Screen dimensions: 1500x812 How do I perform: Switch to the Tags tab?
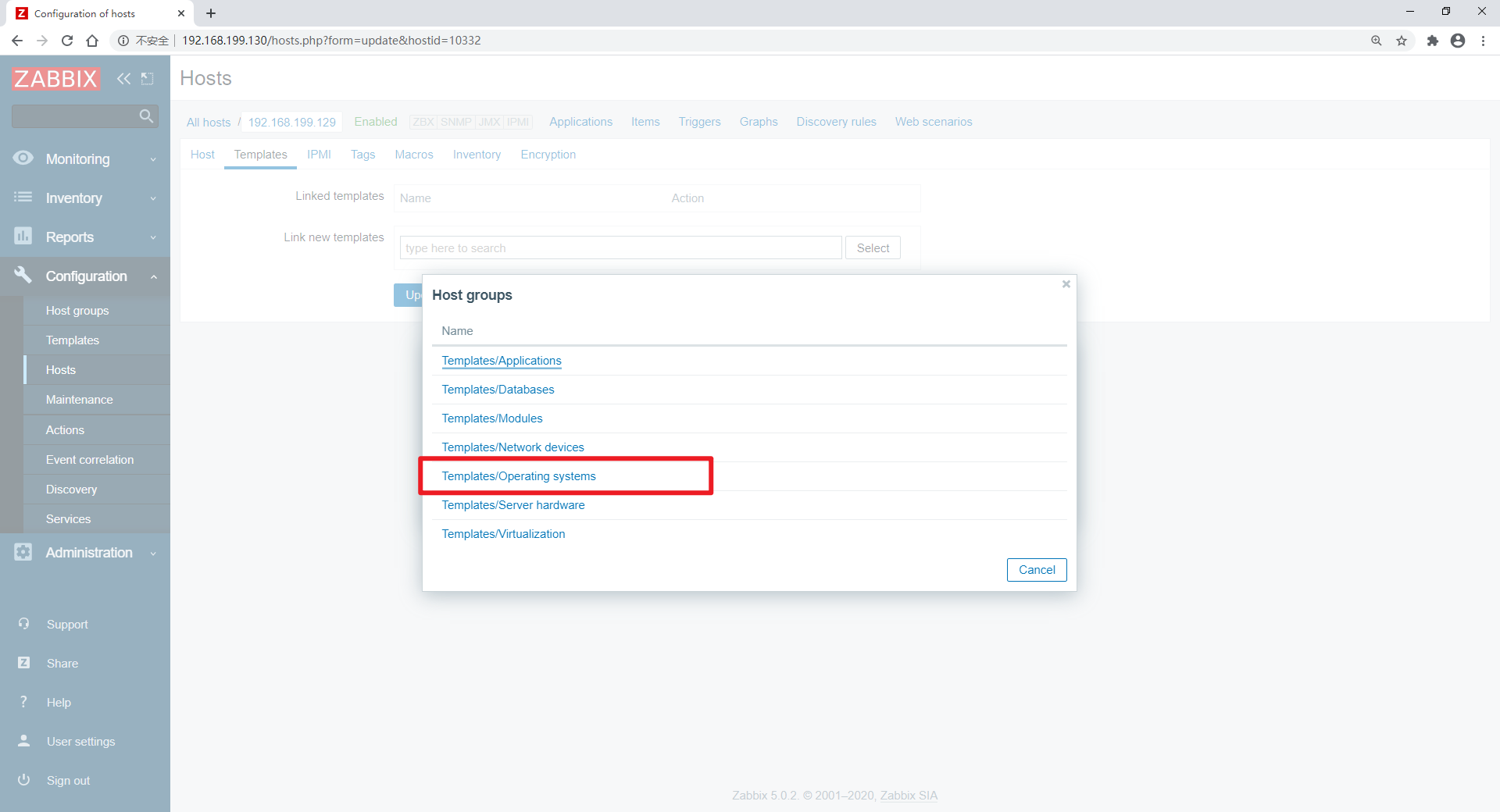[362, 155]
